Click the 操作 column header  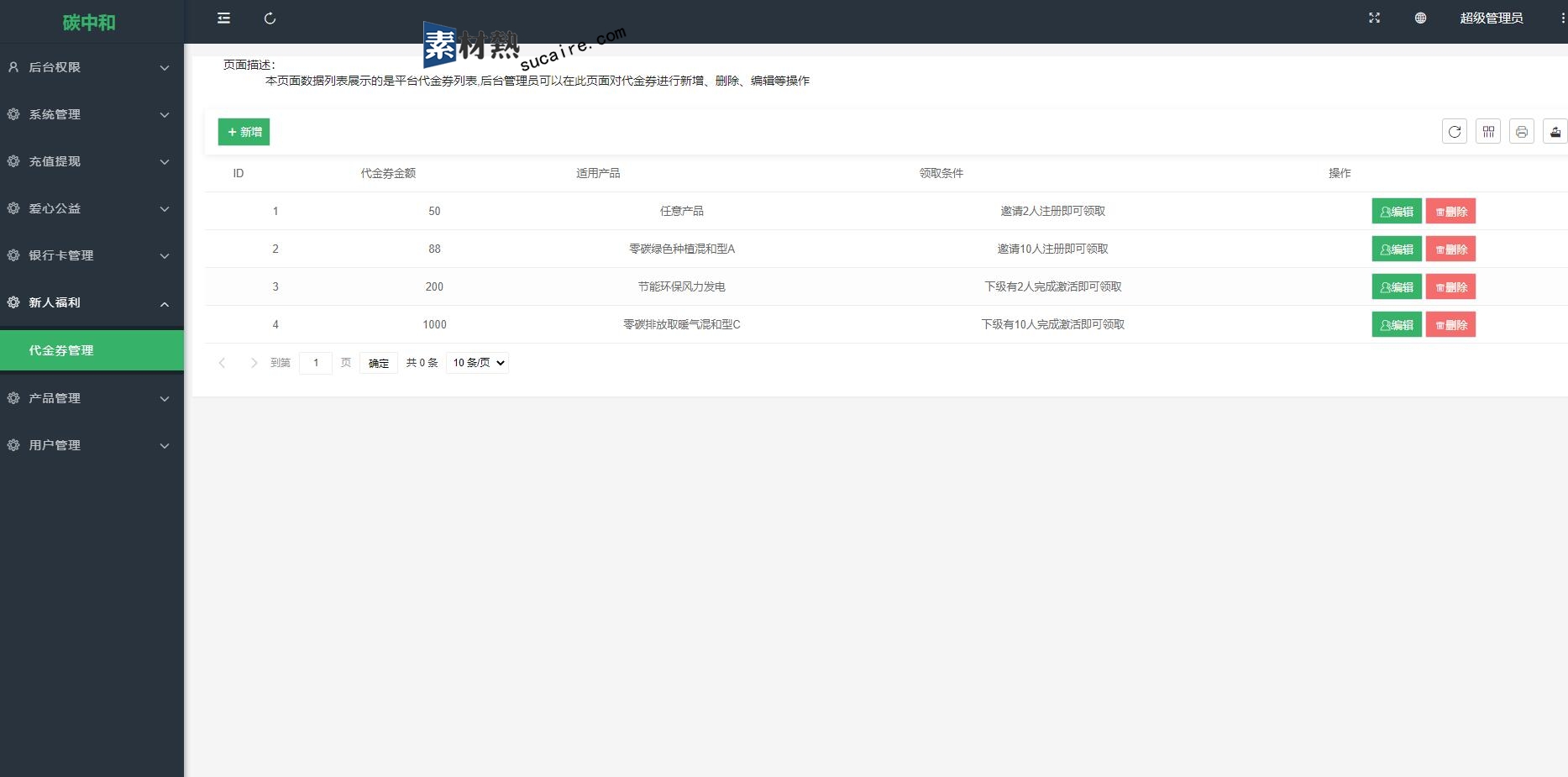click(x=1340, y=173)
